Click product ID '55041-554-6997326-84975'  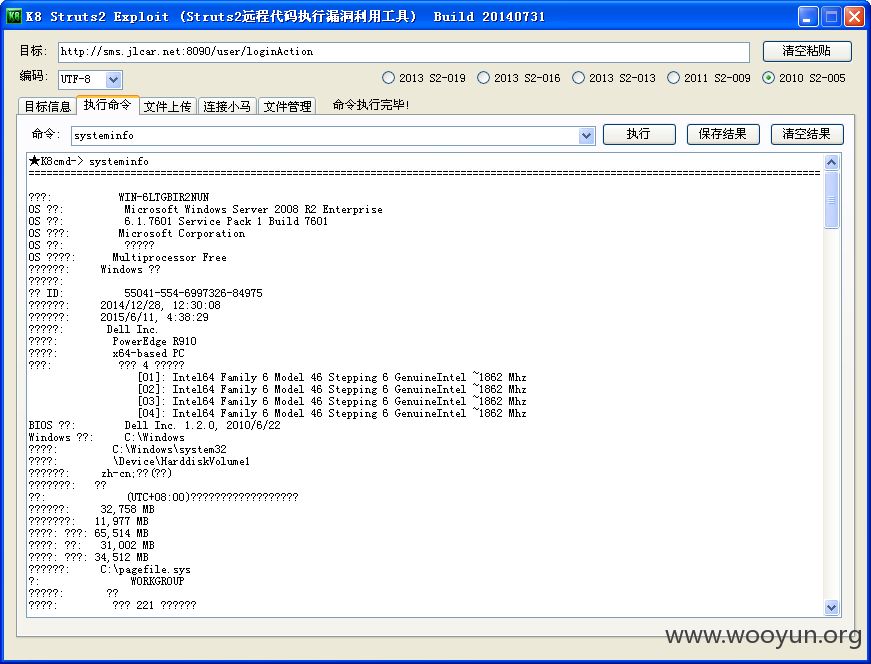click(193, 293)
